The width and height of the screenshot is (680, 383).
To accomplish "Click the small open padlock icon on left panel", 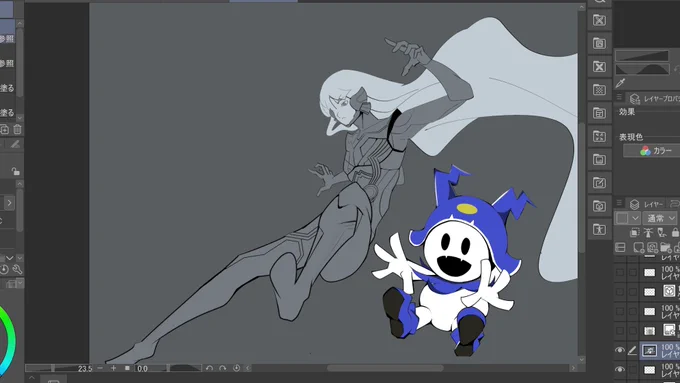I will [x=16, y=171].
